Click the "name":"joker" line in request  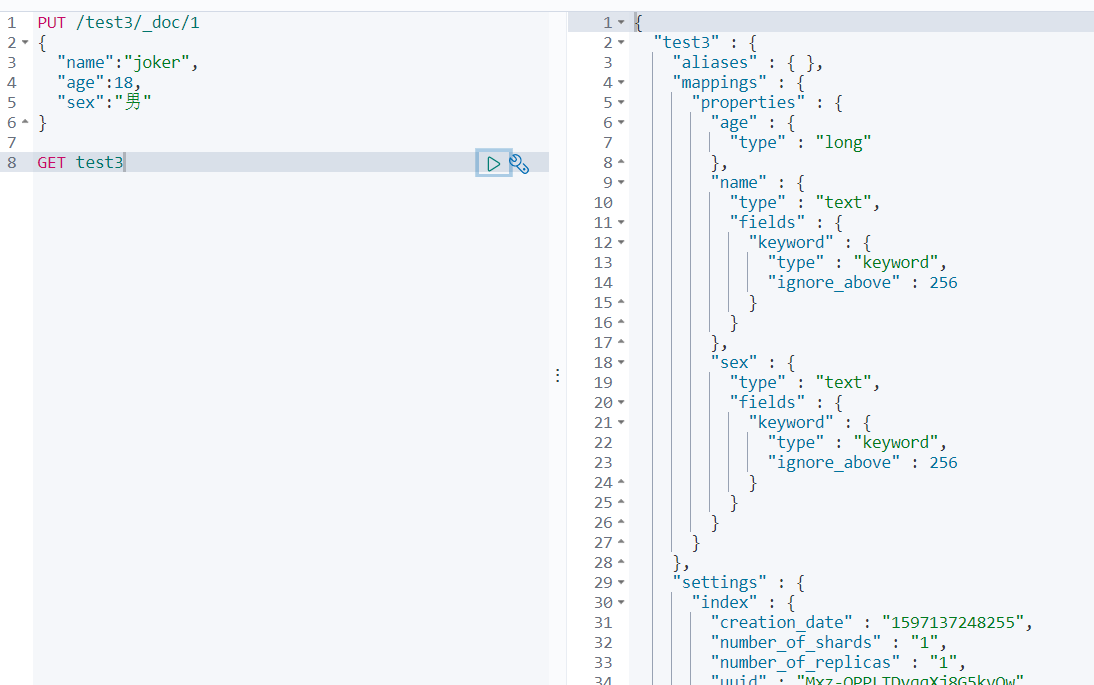pos(128,63)
